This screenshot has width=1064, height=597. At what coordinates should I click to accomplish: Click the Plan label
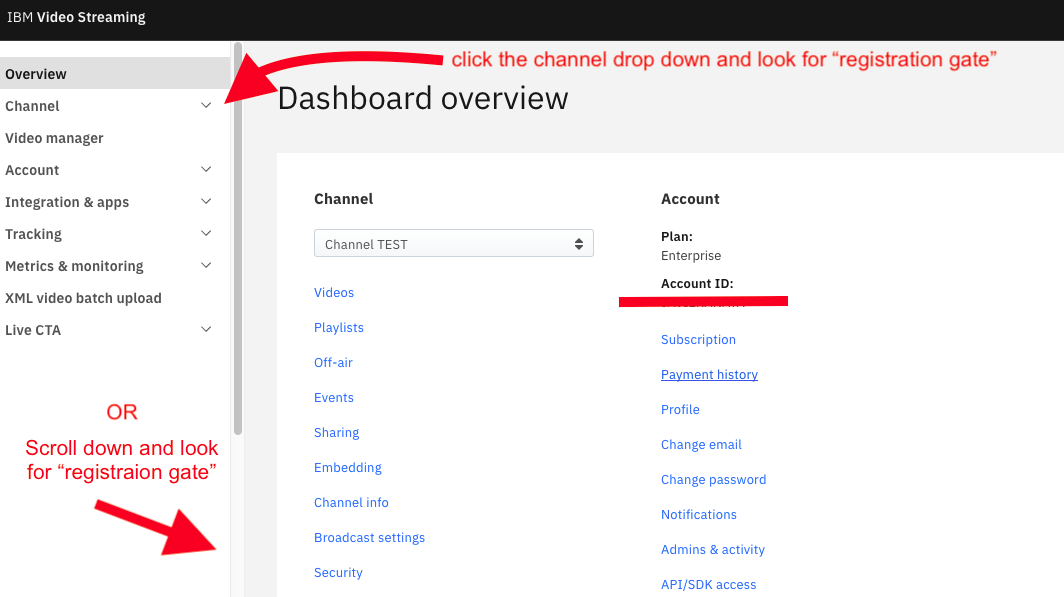(677, 237)
